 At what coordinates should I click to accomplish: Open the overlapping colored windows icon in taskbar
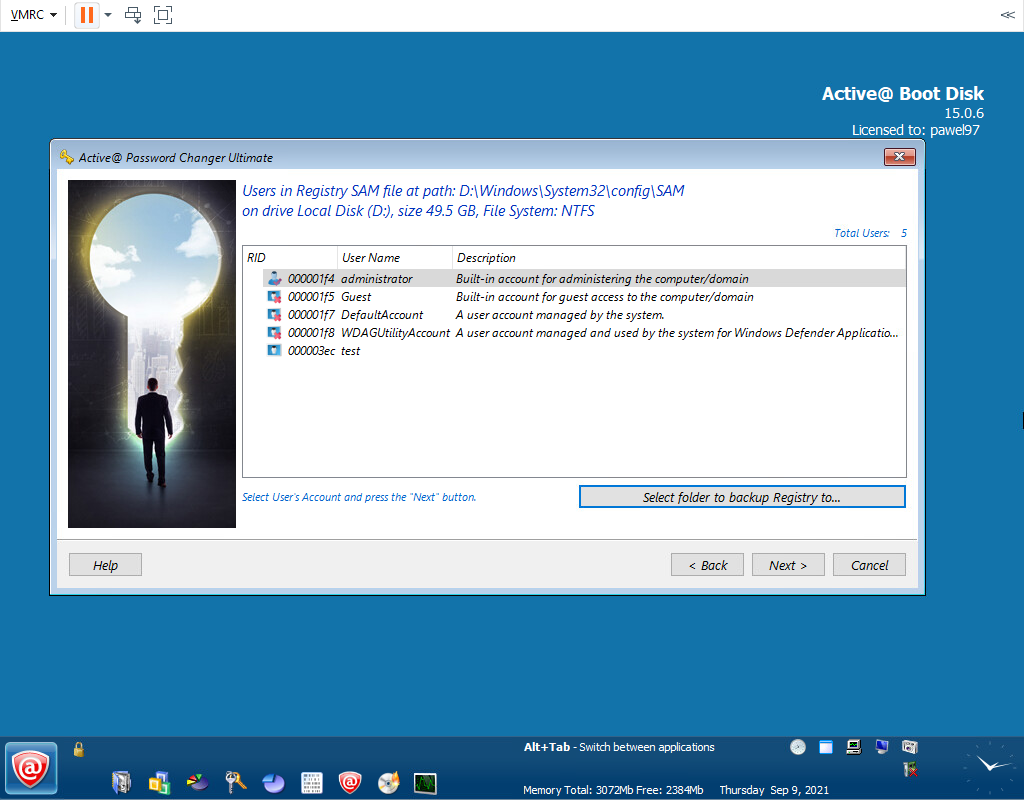point(159,782)
